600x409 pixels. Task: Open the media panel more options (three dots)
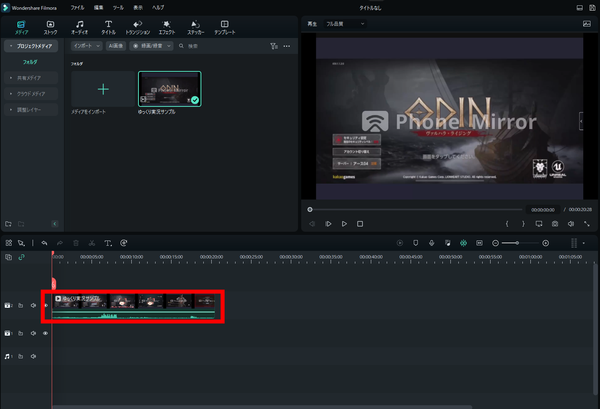pos(287,46)
